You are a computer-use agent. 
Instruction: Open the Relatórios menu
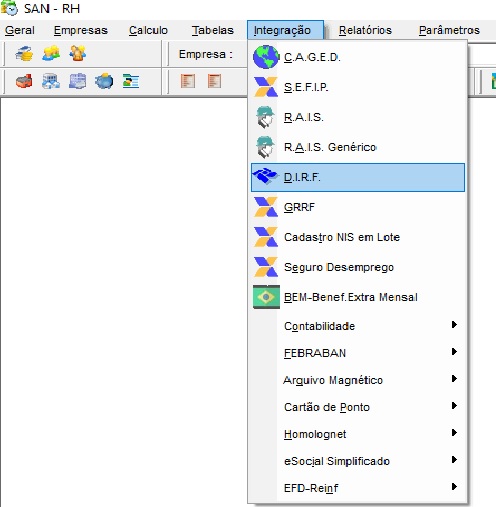click(x=365, y=30)
